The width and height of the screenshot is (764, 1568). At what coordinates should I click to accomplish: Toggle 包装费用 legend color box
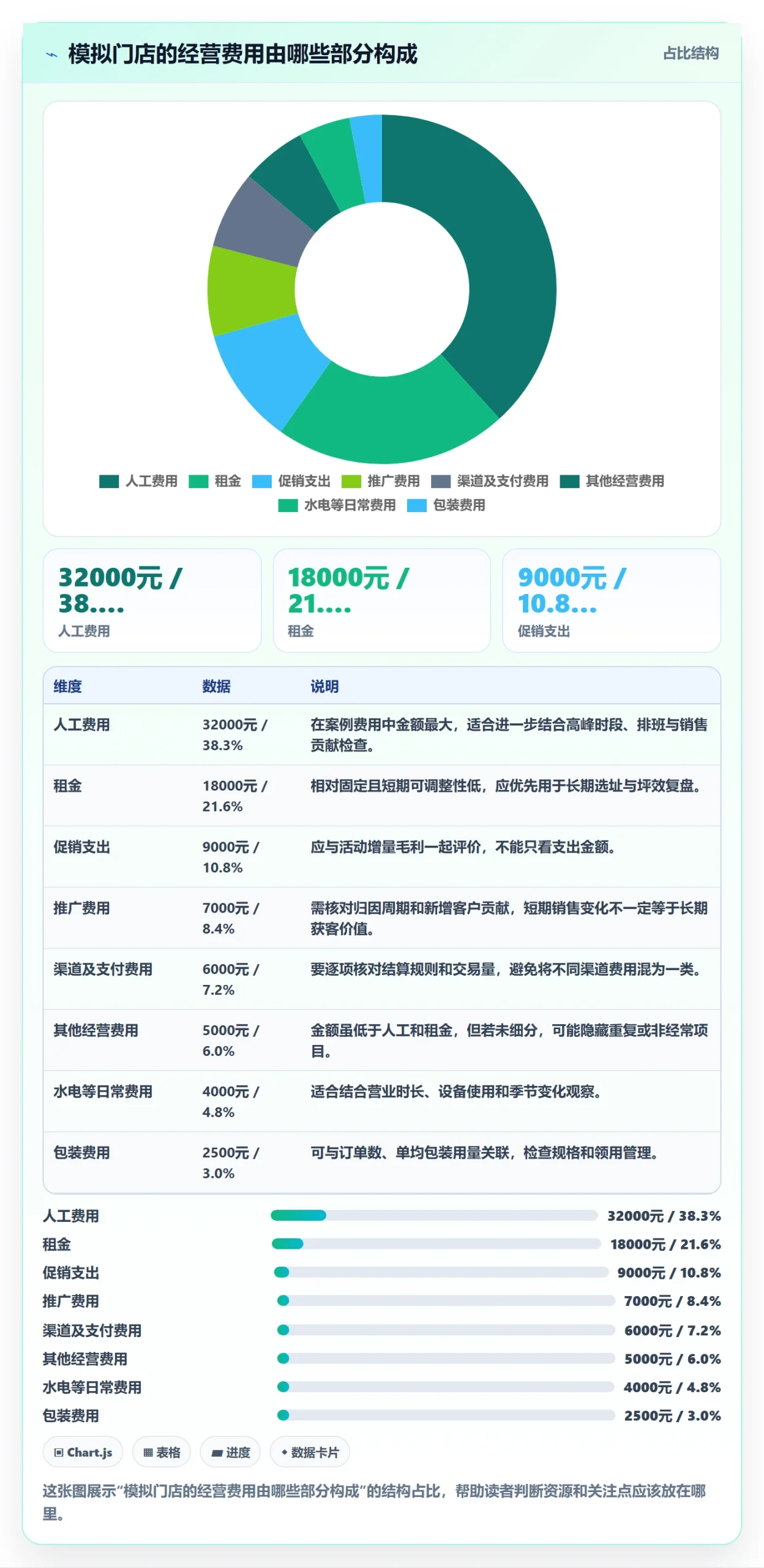(x=417, y=505)
